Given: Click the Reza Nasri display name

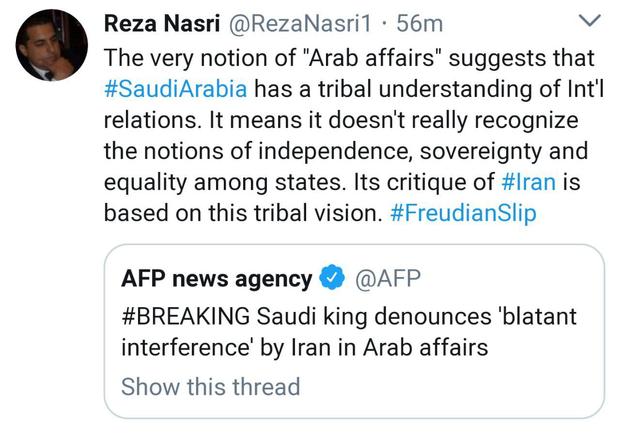Looking at the screenshot, I should click(162, 23).
